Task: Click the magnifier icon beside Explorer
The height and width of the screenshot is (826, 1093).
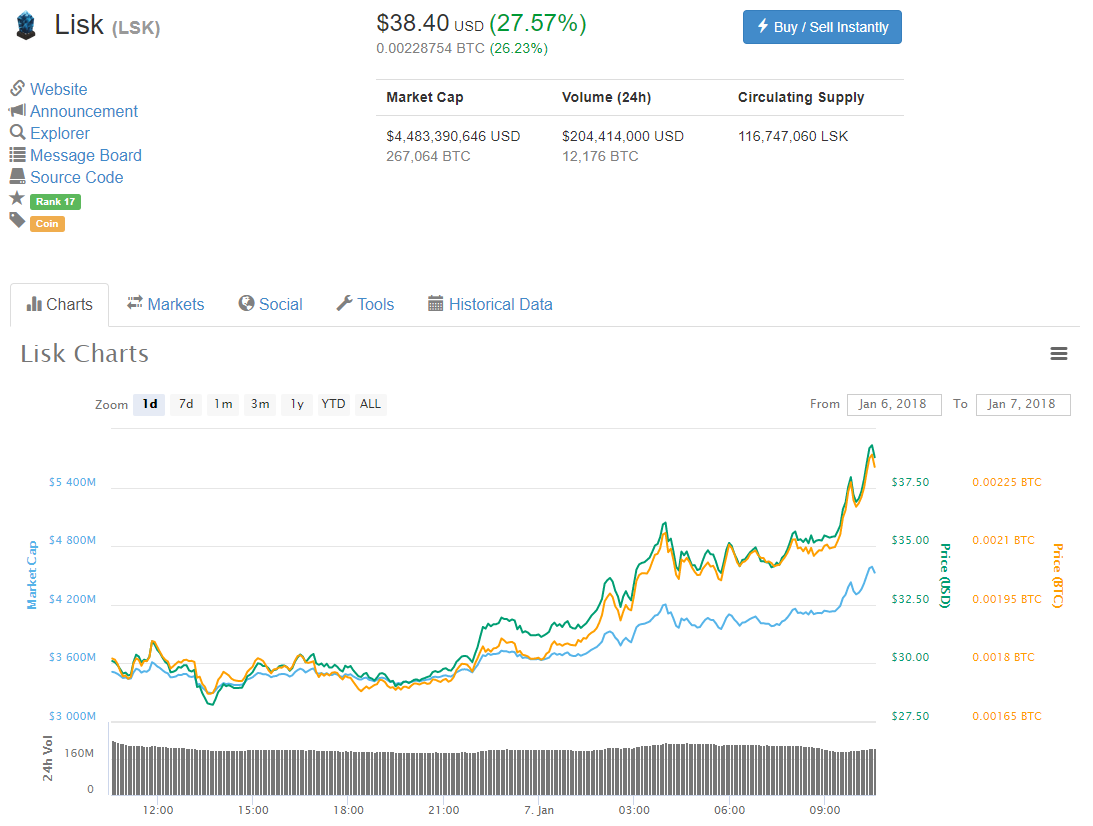Action: [x=17, y=132]
